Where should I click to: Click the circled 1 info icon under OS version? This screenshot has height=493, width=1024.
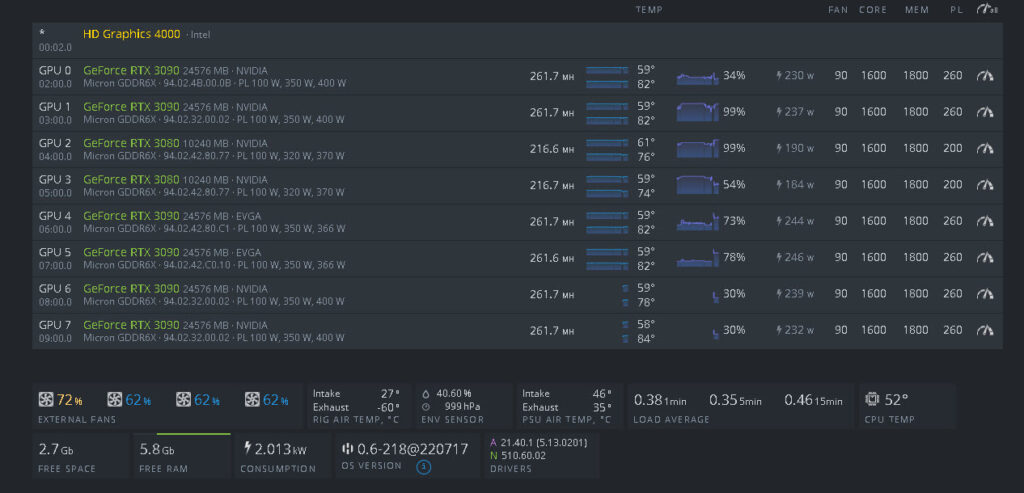pyautogui.click(x=423, y=468)
